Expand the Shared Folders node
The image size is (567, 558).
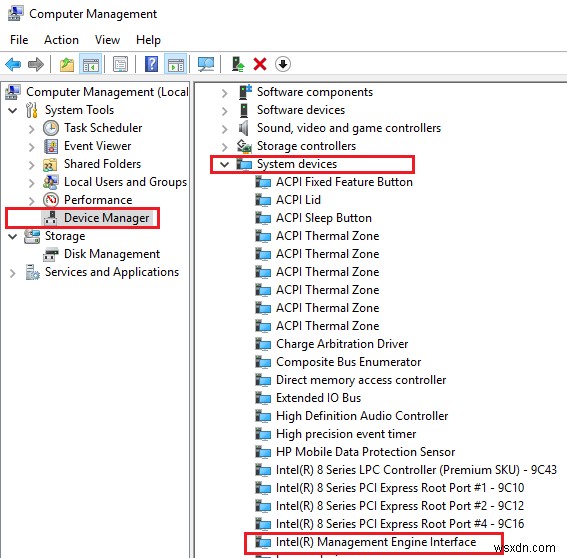click(x=31, y=165)
